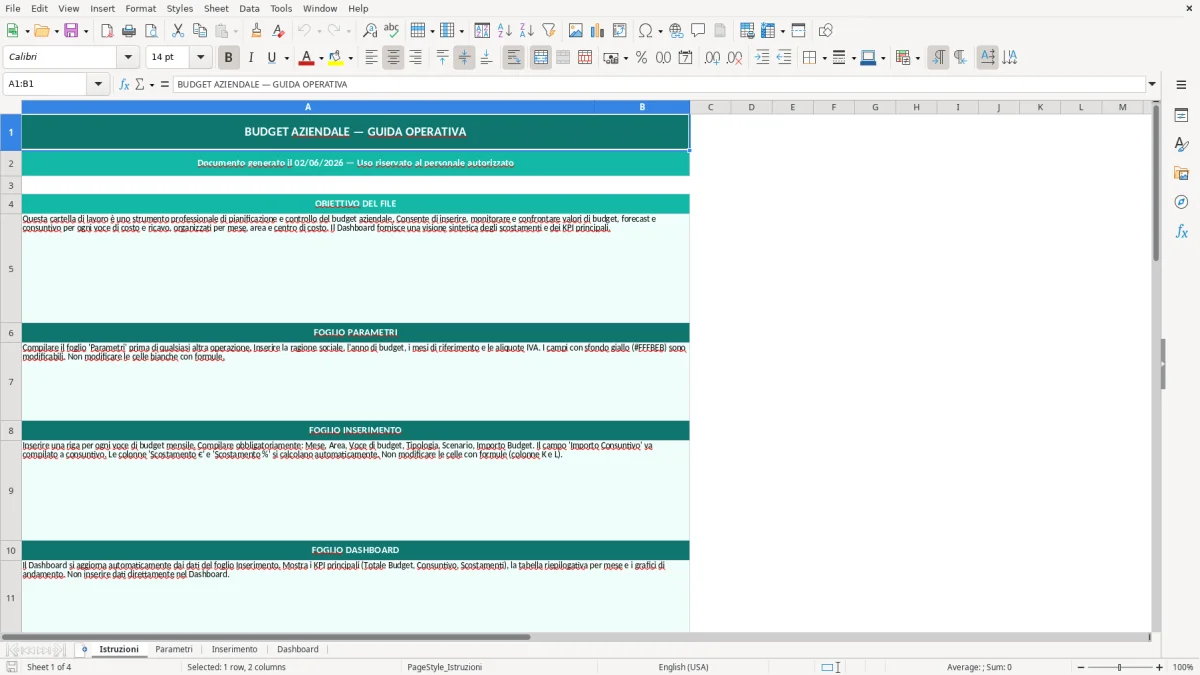Open the Data menu
1200x675 pixels.
tap(249, 8)
